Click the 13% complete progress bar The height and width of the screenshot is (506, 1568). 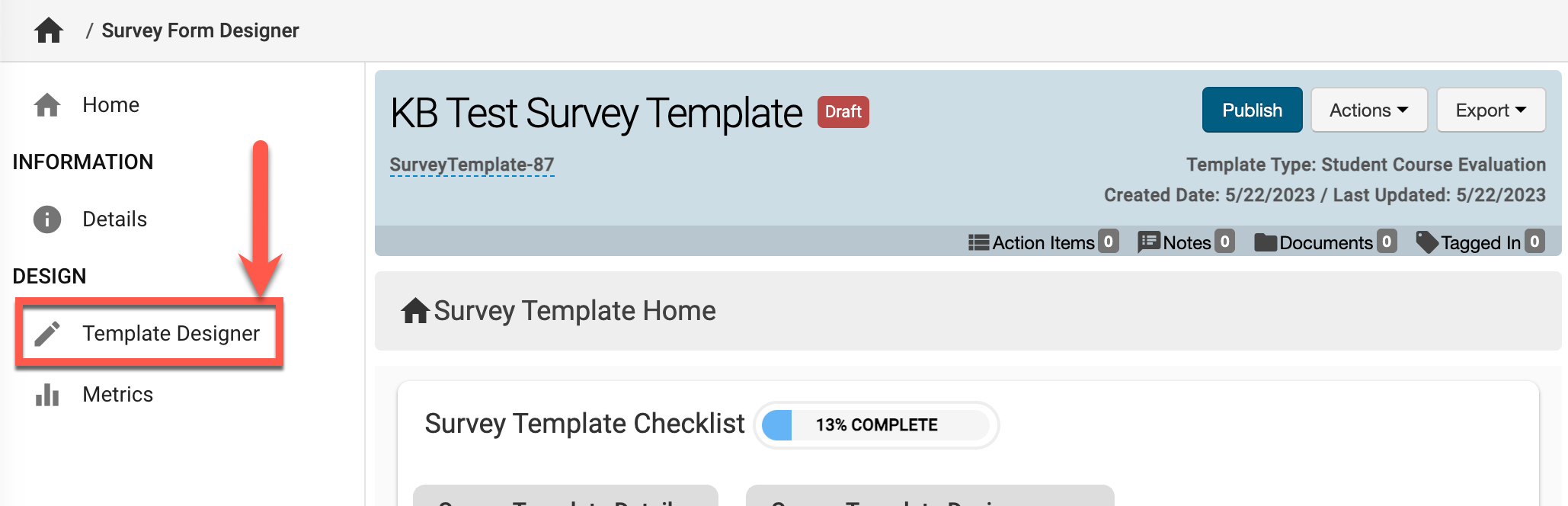click(876, 425)
